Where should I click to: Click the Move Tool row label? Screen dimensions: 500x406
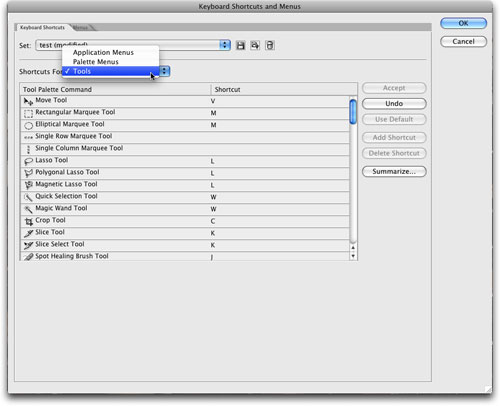[51, 100]
